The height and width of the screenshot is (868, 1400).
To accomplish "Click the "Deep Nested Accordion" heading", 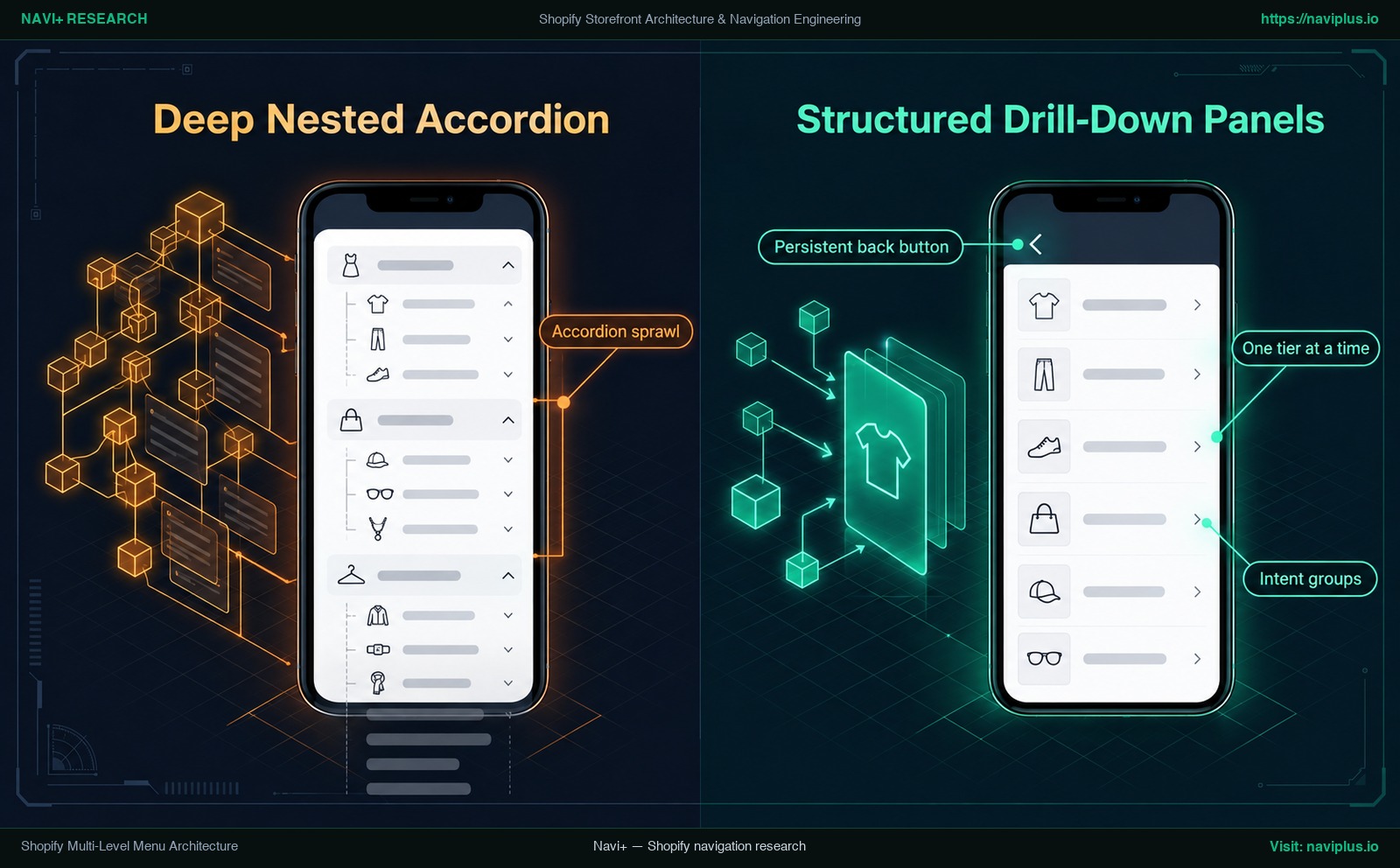I will 381,119.
